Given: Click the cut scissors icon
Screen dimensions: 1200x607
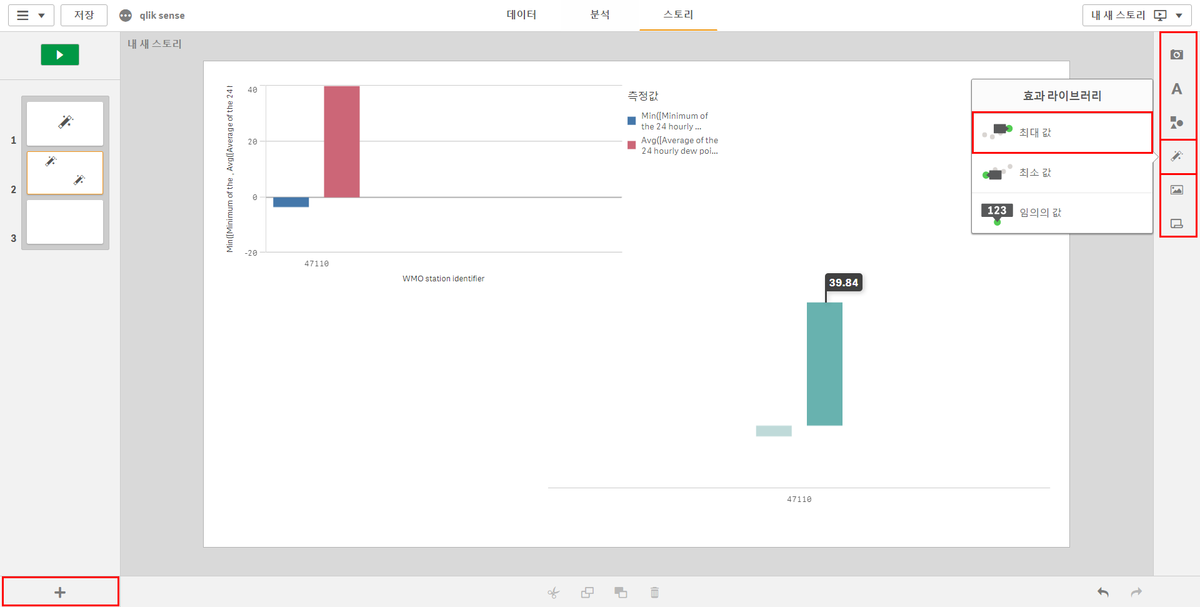Looking at the screenshot, I should coord(553,592).
